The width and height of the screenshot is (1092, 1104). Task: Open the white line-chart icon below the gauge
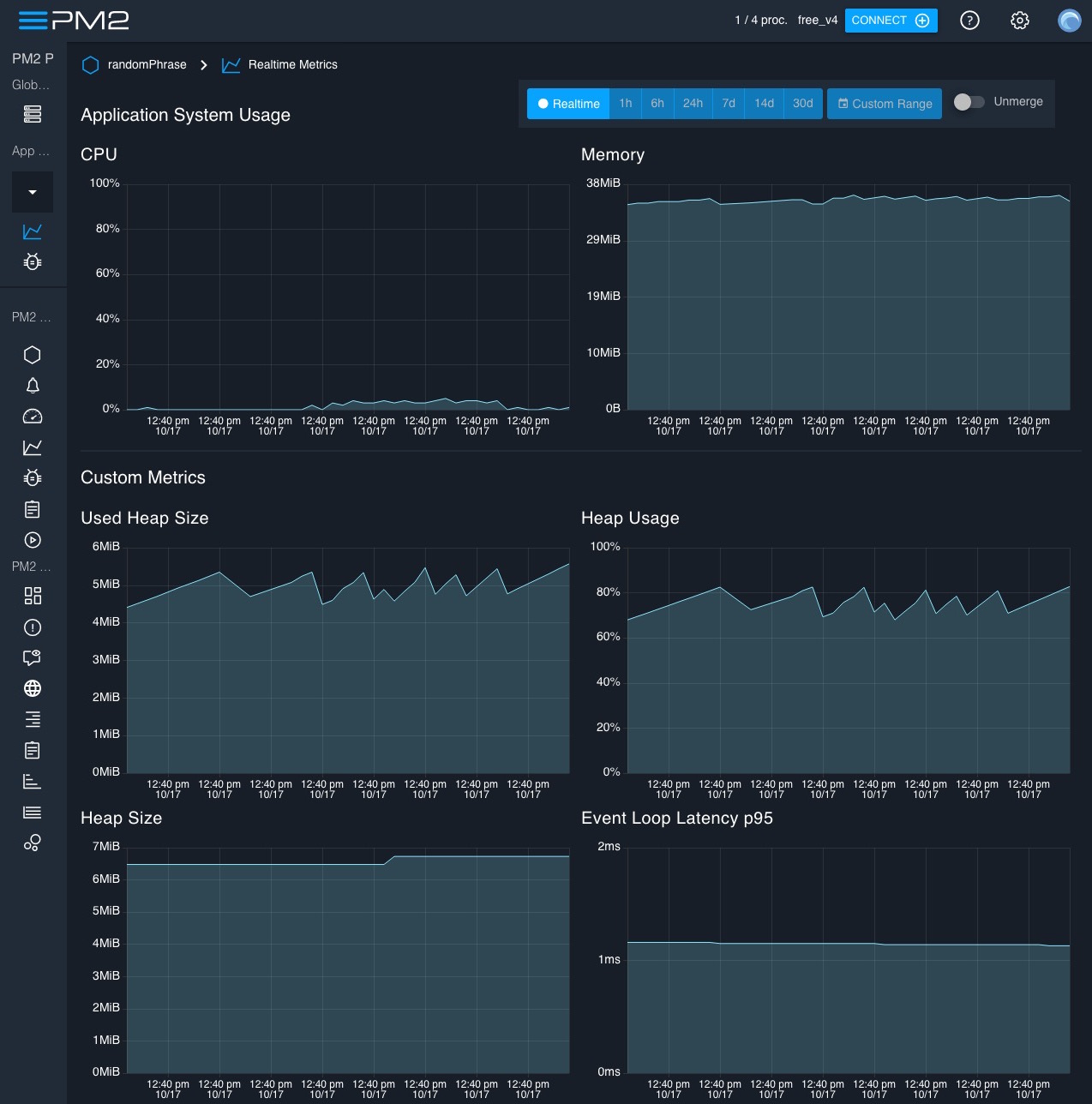pyautogui.click(x=33, y=447)
